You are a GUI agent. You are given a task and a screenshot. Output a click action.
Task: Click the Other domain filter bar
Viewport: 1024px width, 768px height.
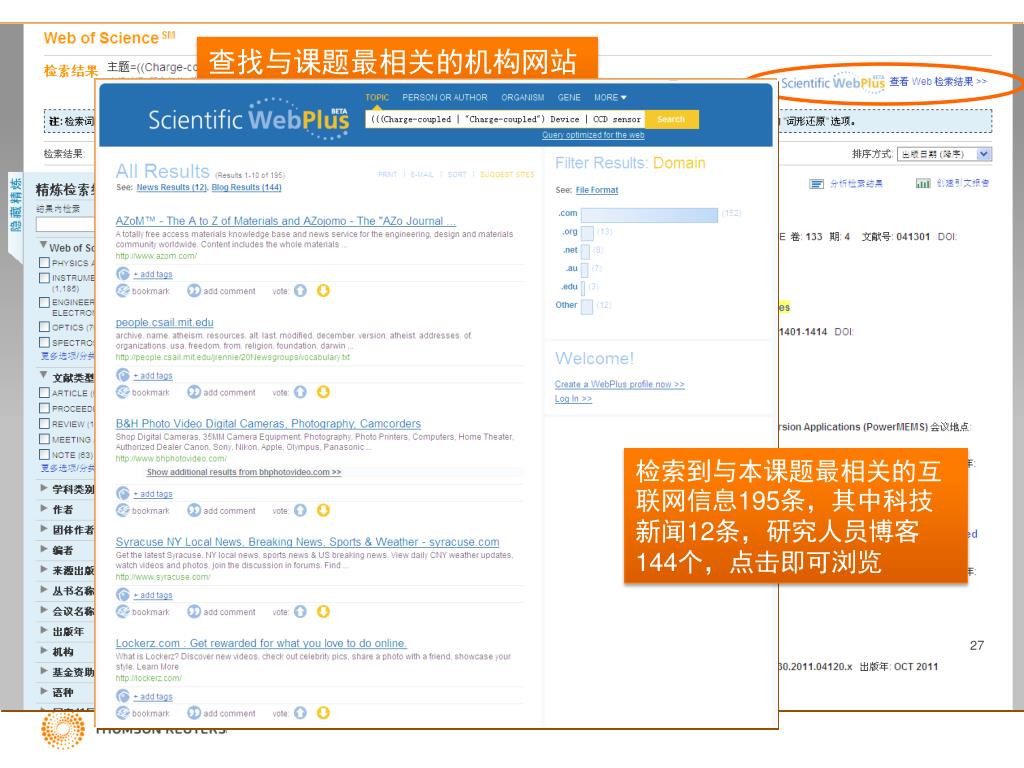click(586, 306)
